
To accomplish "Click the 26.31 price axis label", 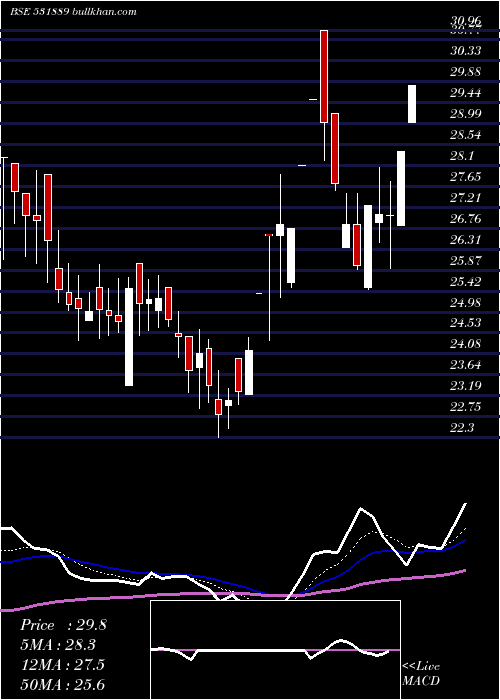I will tap(466, 240).
